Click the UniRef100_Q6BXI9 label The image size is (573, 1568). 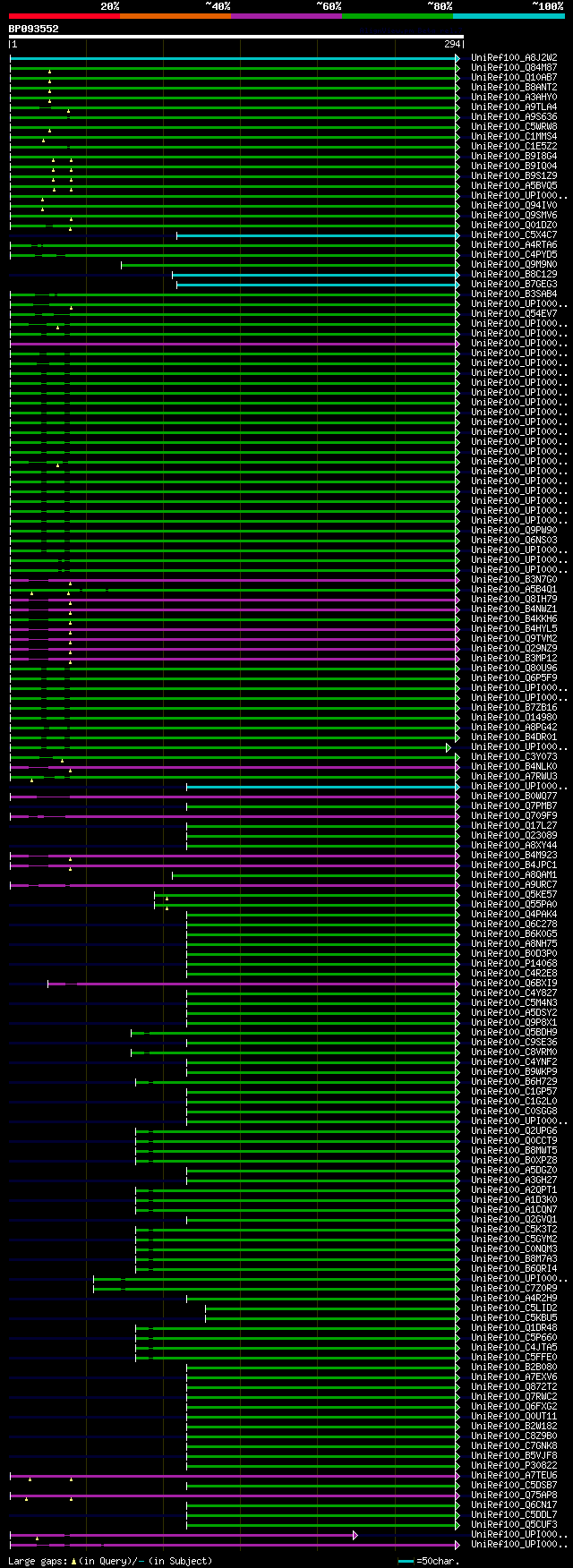513,984
